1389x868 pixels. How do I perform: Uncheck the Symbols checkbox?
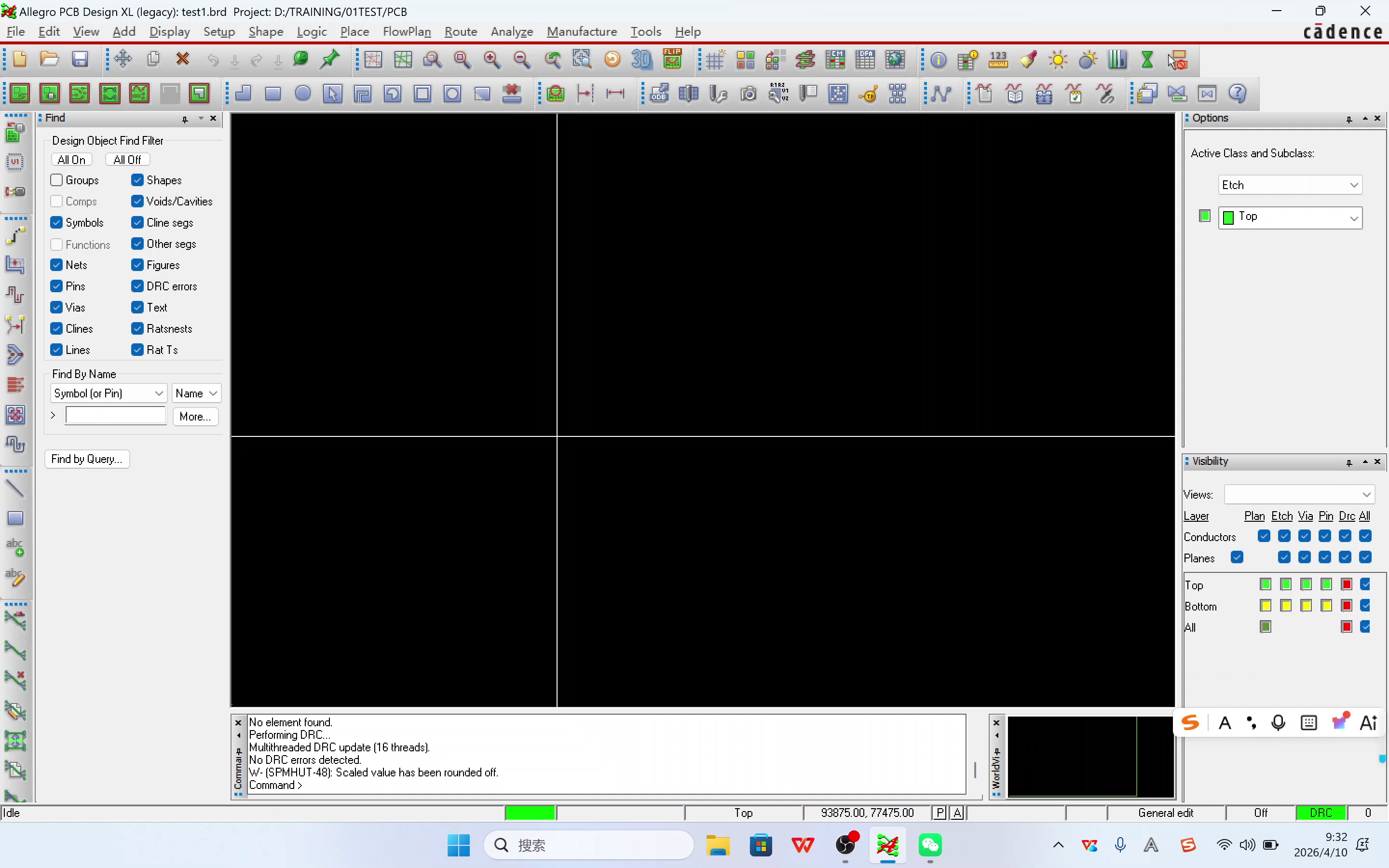[56, 222]
